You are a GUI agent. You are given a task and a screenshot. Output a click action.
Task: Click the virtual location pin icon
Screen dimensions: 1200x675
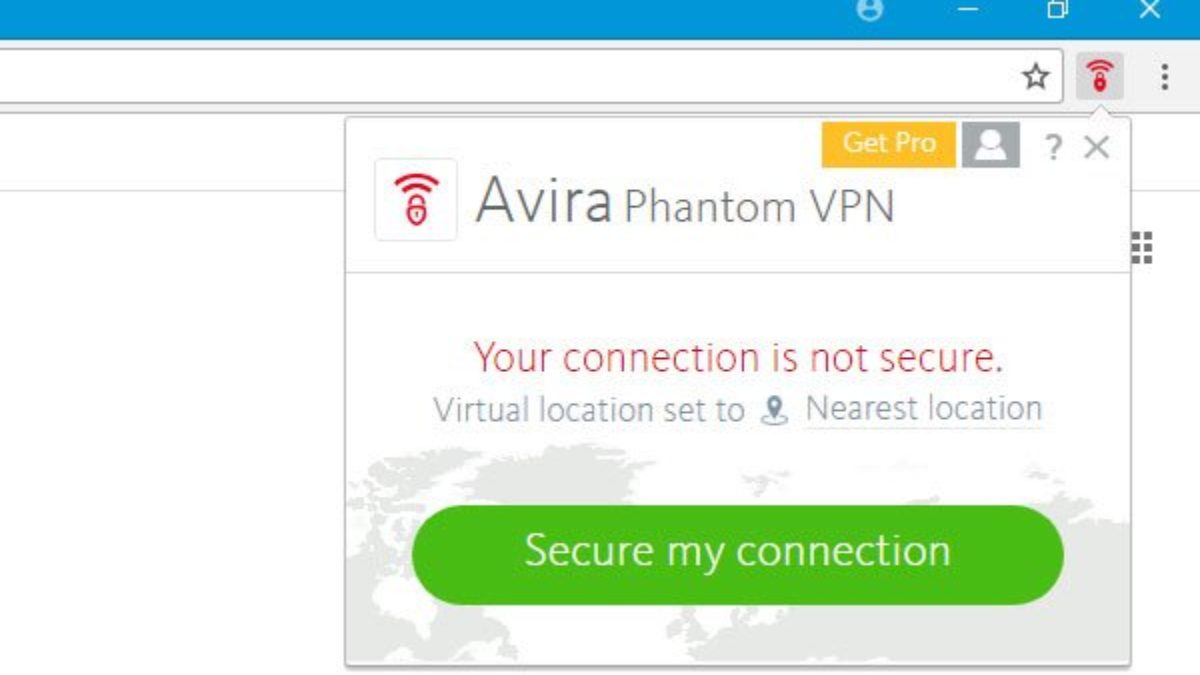774,410
